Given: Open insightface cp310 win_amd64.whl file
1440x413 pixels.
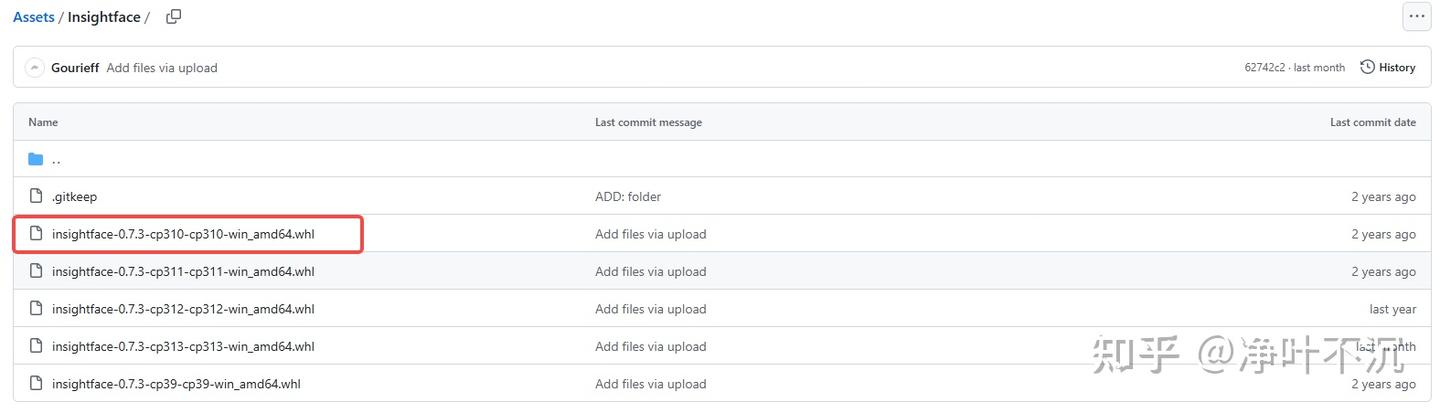Looking at the screenshot, I should coord(183,234).
